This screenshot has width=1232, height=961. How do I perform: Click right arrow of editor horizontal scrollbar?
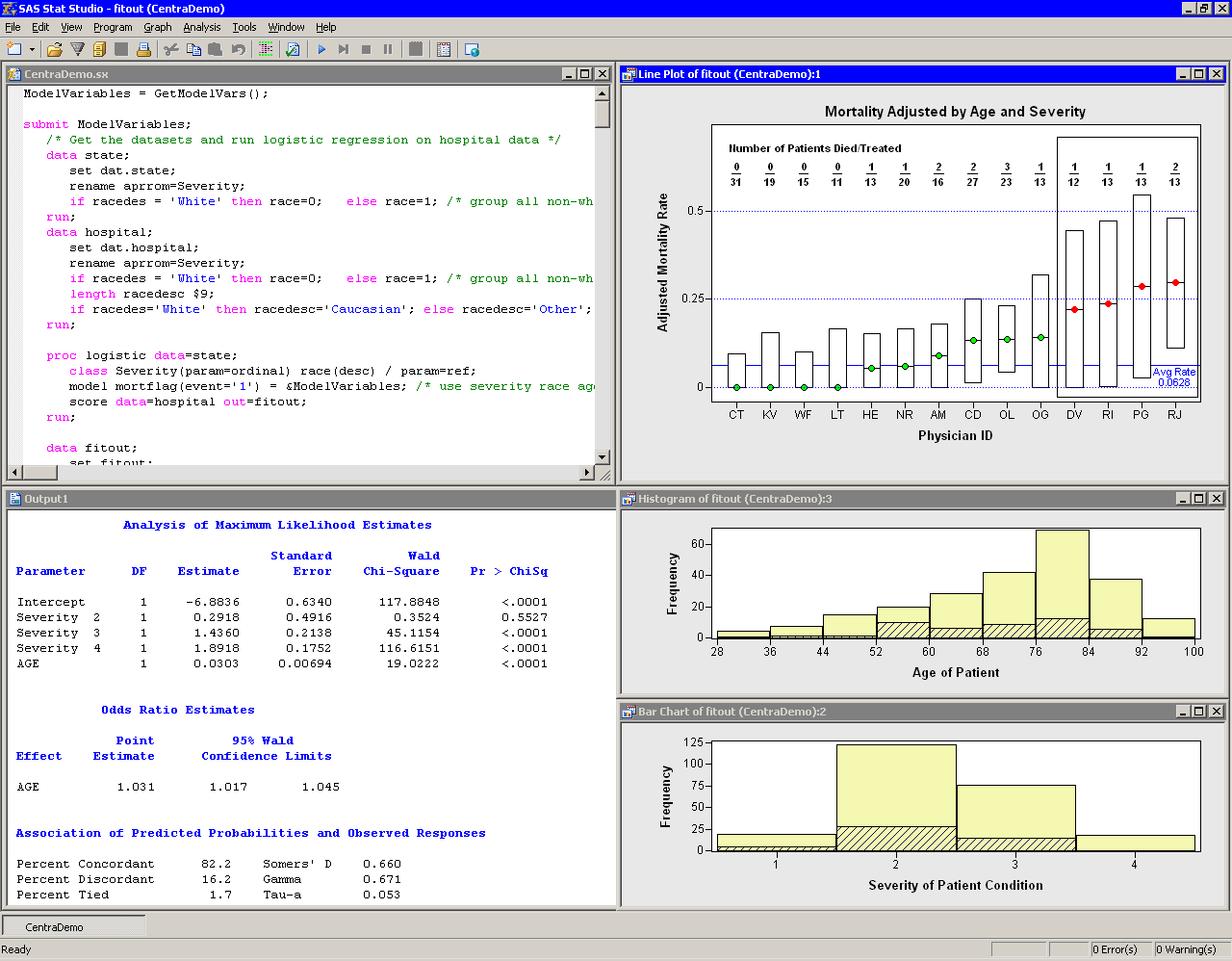point(587,473)
